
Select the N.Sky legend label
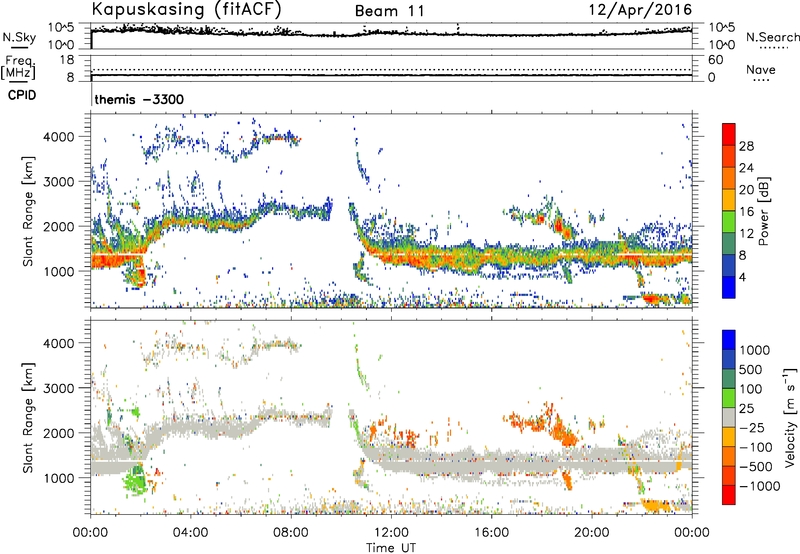(x=19, y=37)
